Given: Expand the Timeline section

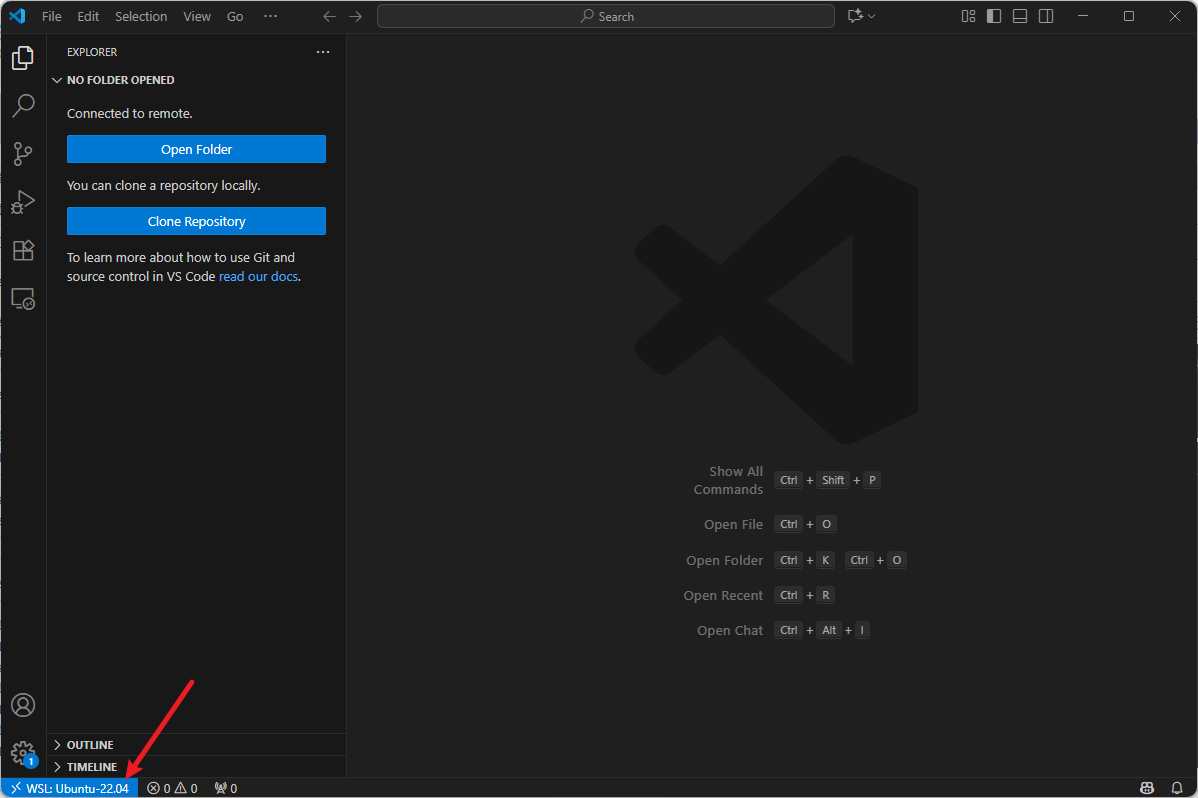Looking at the screenshot, I should [x=196, y=767].
